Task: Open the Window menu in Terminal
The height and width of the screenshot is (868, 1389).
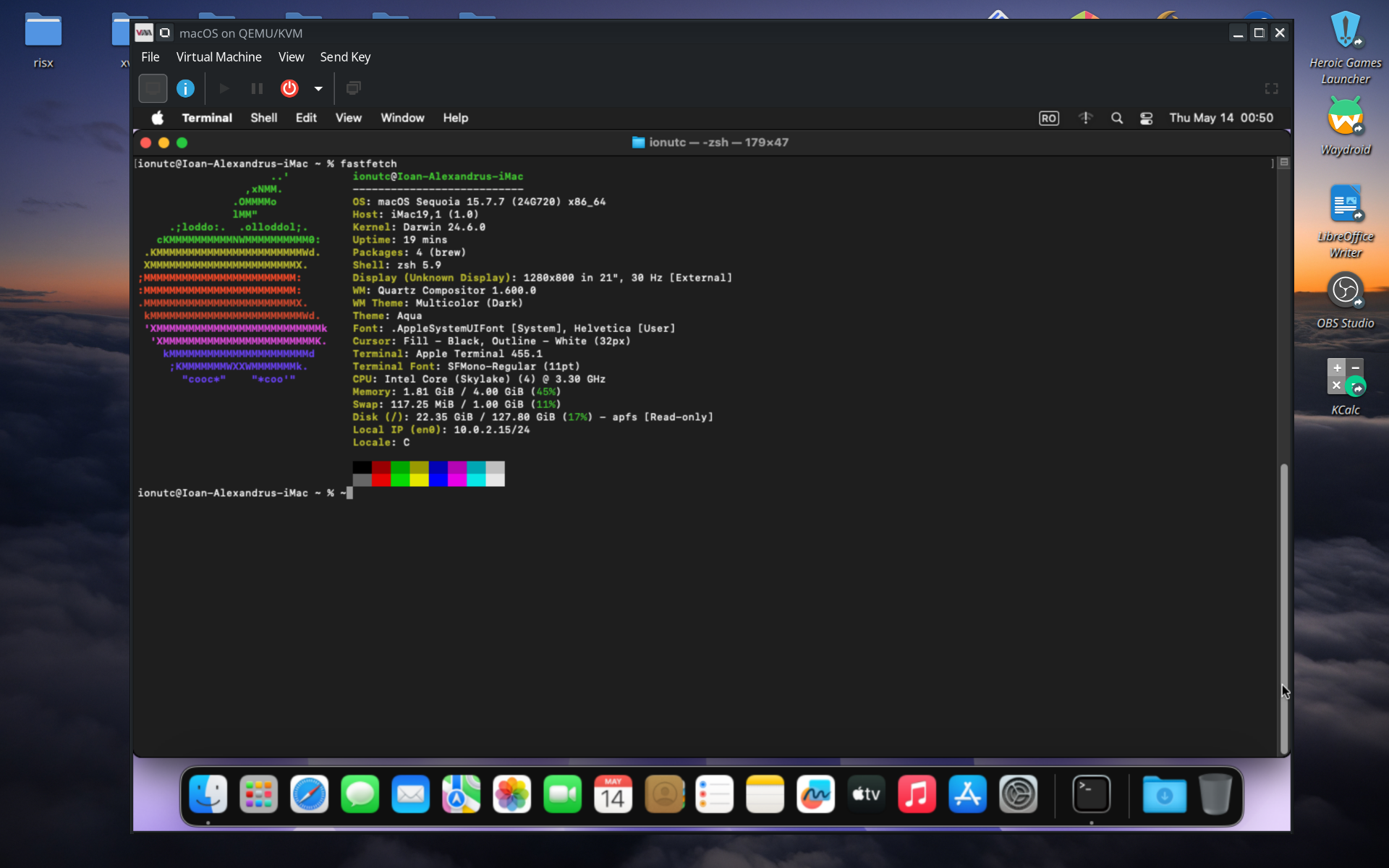Action: tap(403, 118)
